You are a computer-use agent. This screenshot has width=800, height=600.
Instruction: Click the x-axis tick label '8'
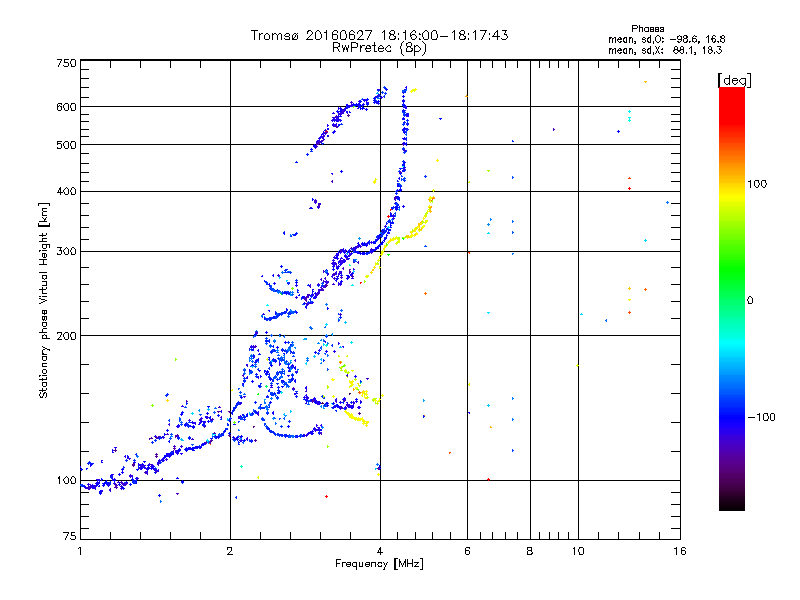coord(530,551)
